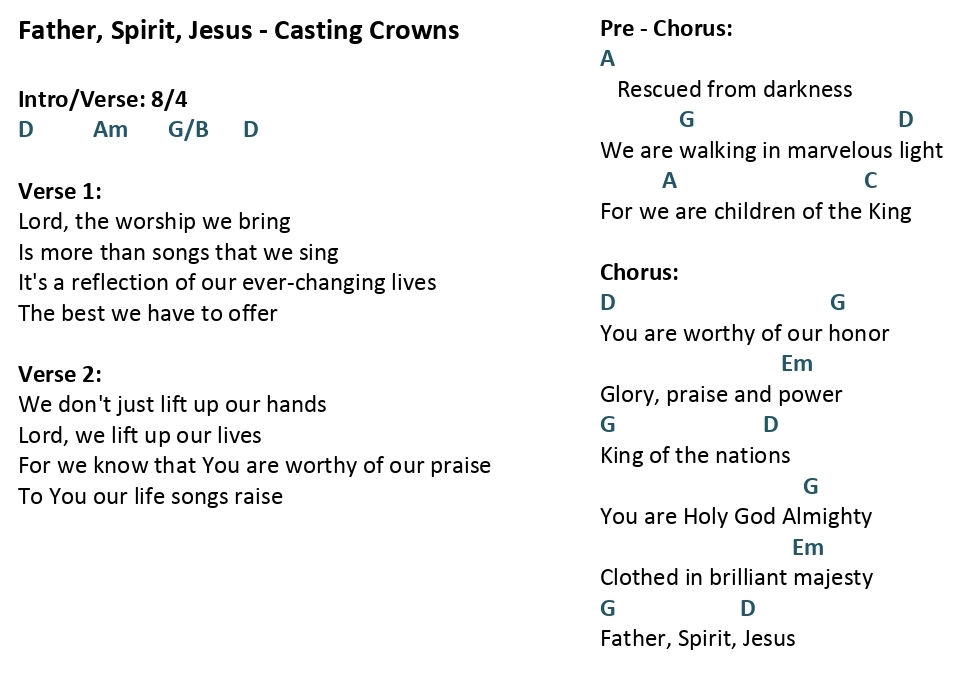Select the 'Chorus:' heading
This screenshot has height=688, width=968.
(x=639, y=272)
